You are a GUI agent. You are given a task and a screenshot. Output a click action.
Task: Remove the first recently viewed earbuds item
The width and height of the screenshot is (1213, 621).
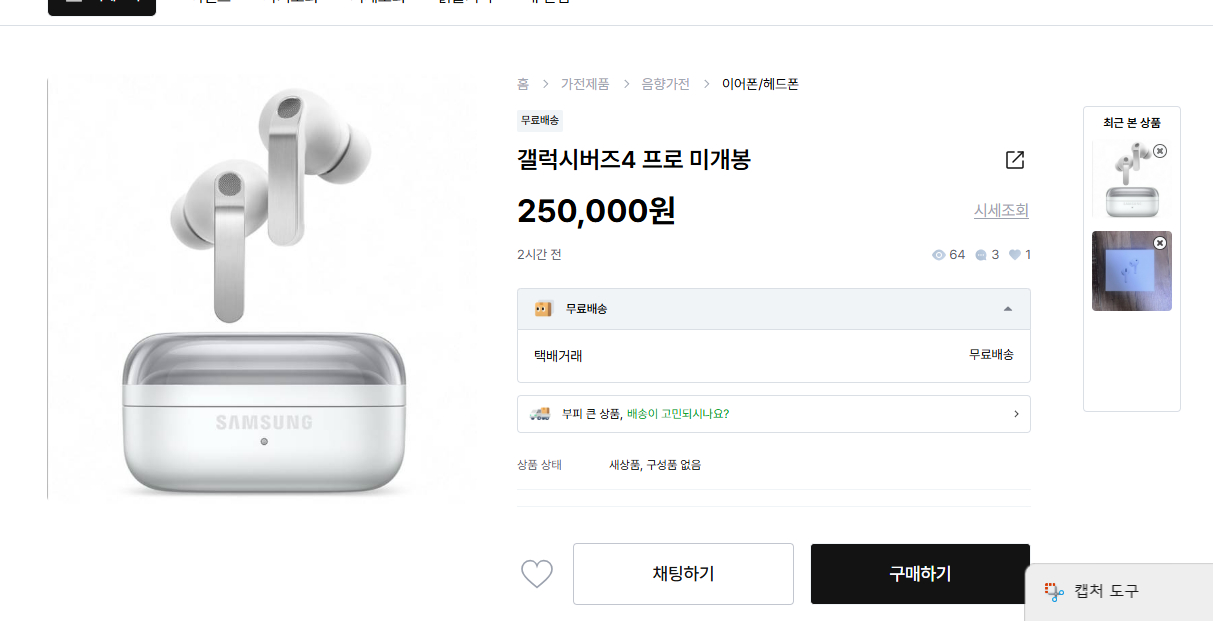(x=1159, y=151)
